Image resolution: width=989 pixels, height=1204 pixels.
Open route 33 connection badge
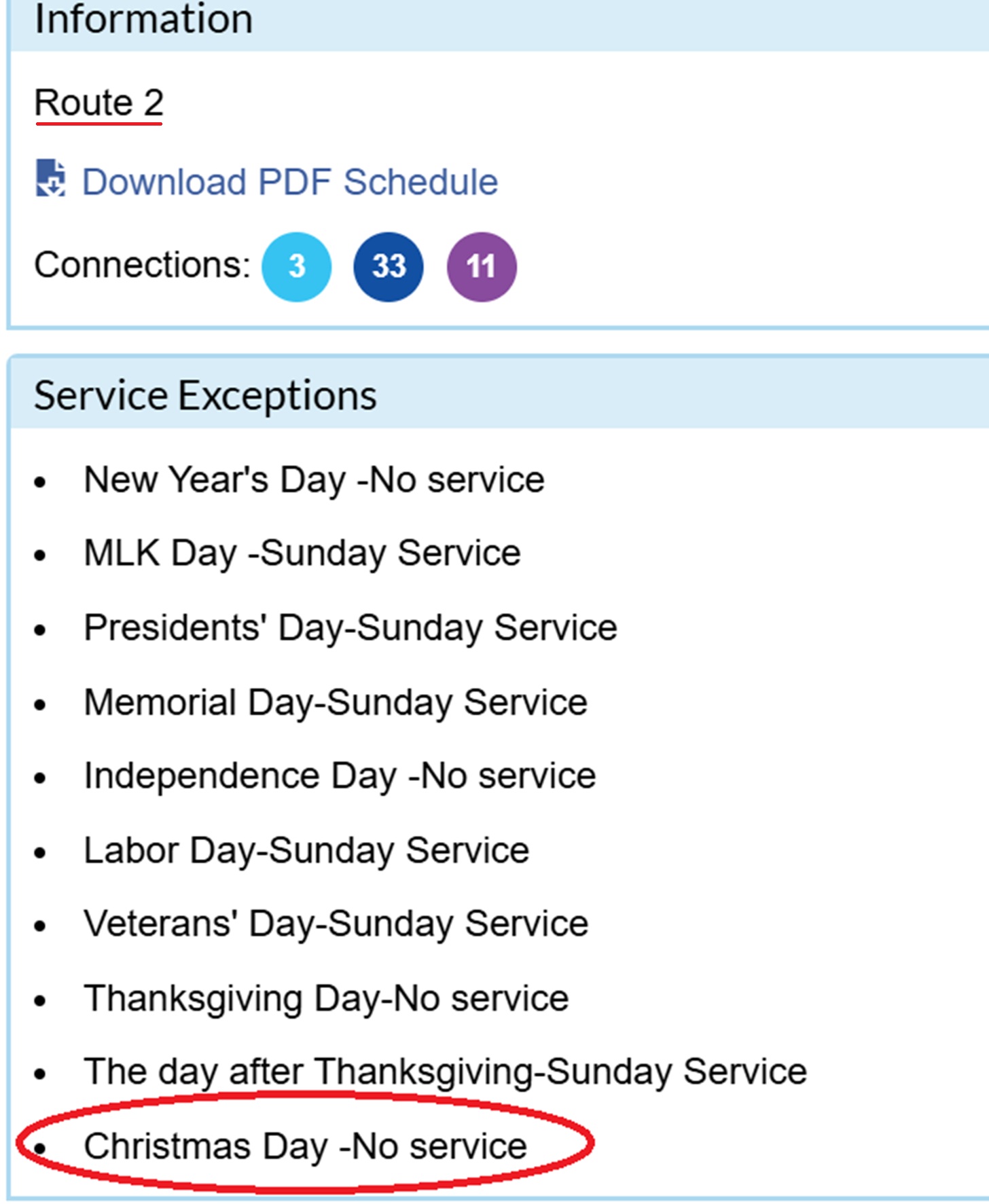coord(389,266)
